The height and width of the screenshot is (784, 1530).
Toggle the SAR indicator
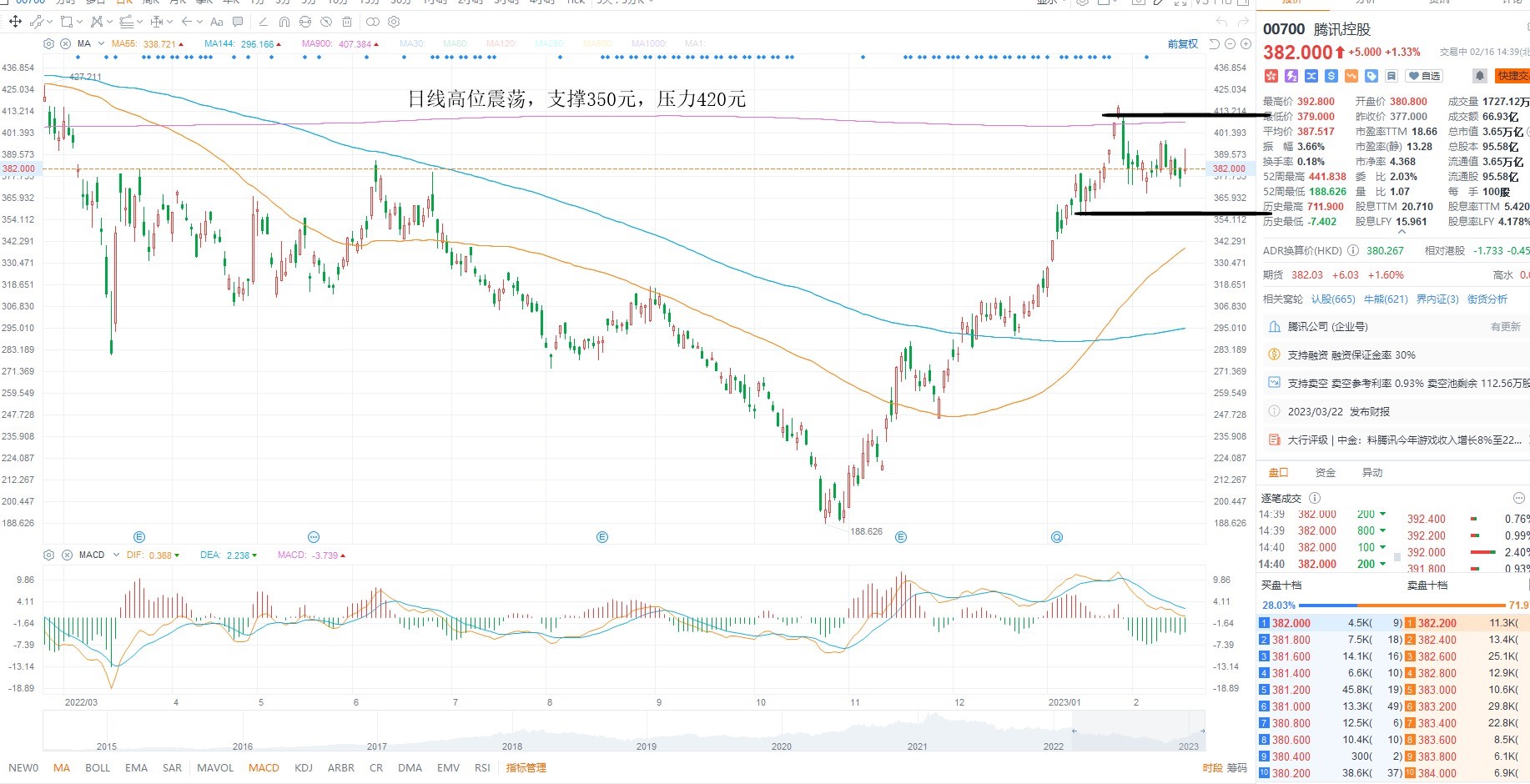172,768
